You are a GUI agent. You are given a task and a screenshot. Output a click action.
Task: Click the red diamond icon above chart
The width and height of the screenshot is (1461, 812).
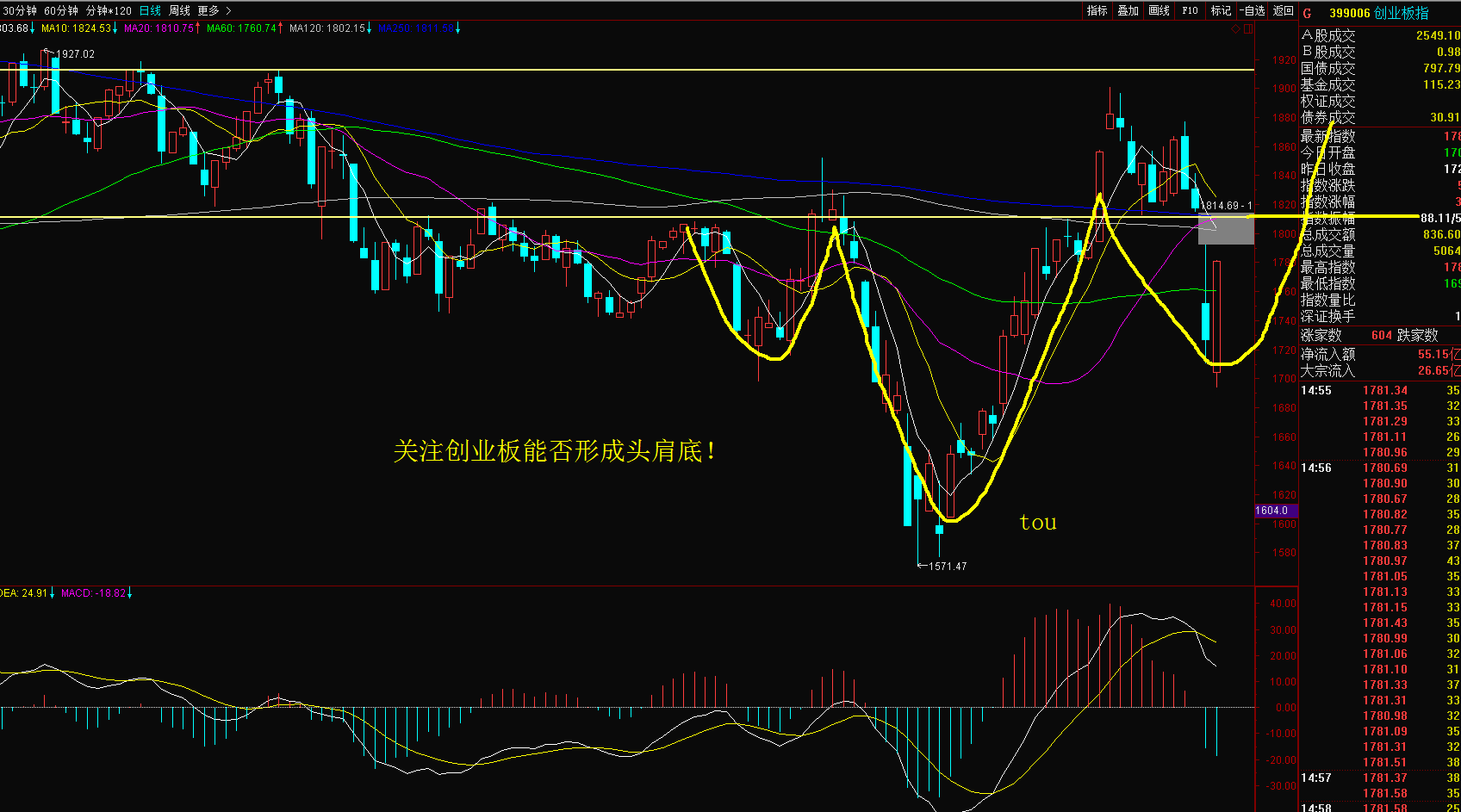(1235, 28)
